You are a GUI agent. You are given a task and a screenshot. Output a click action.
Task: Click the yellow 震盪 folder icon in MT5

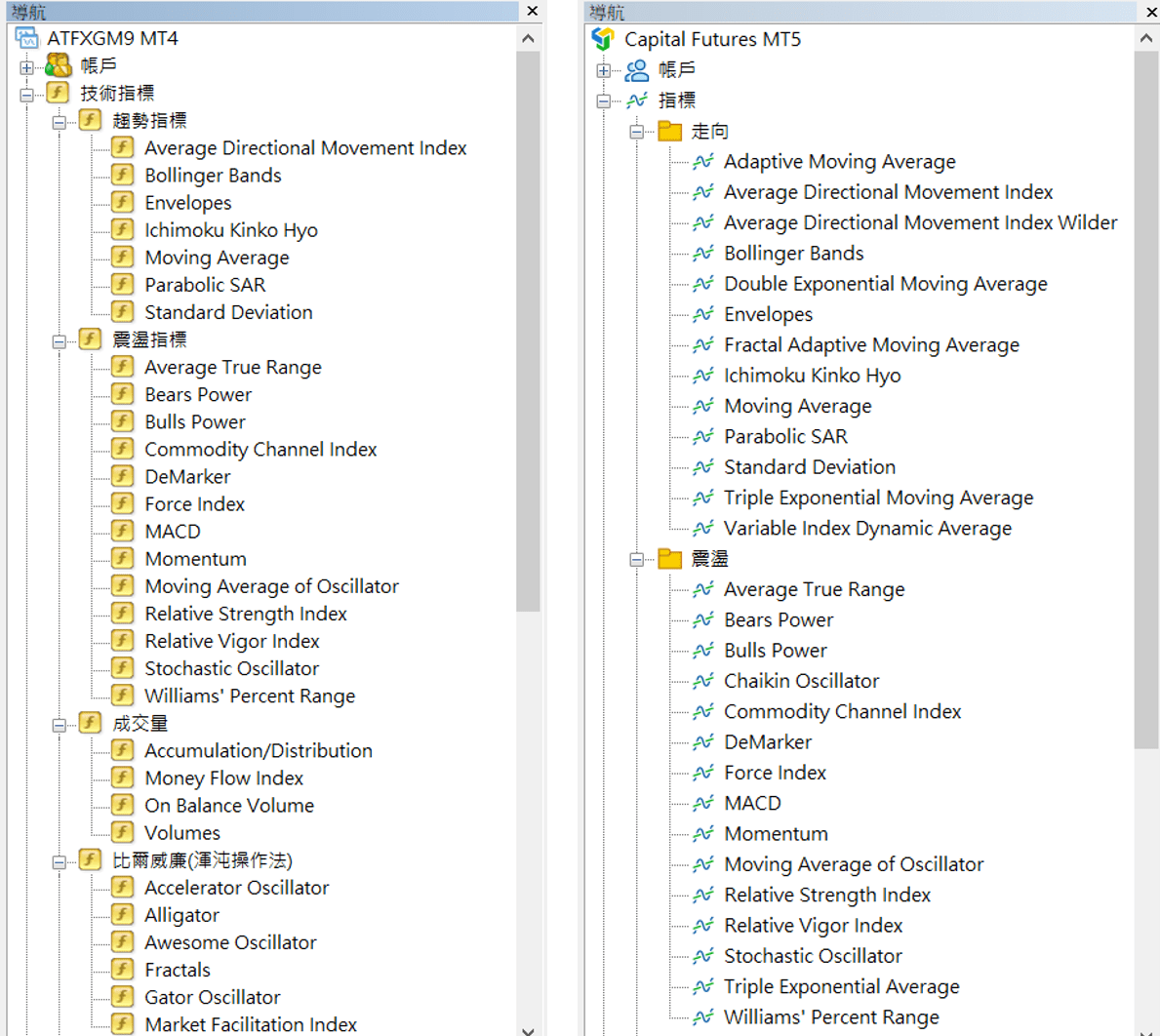pyautogui.click(x=669, y=559)
